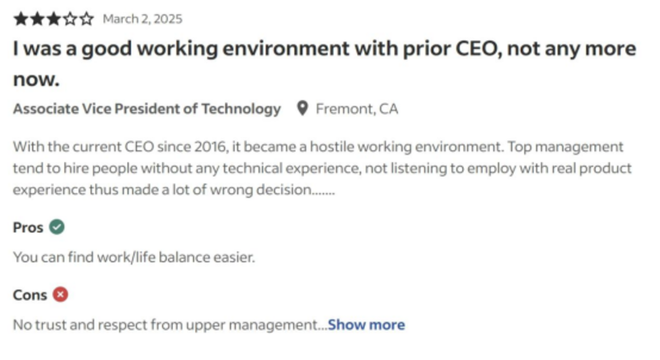Click the second filled rating star
This screenshot has height=360, width=660.
coord(37,19)
